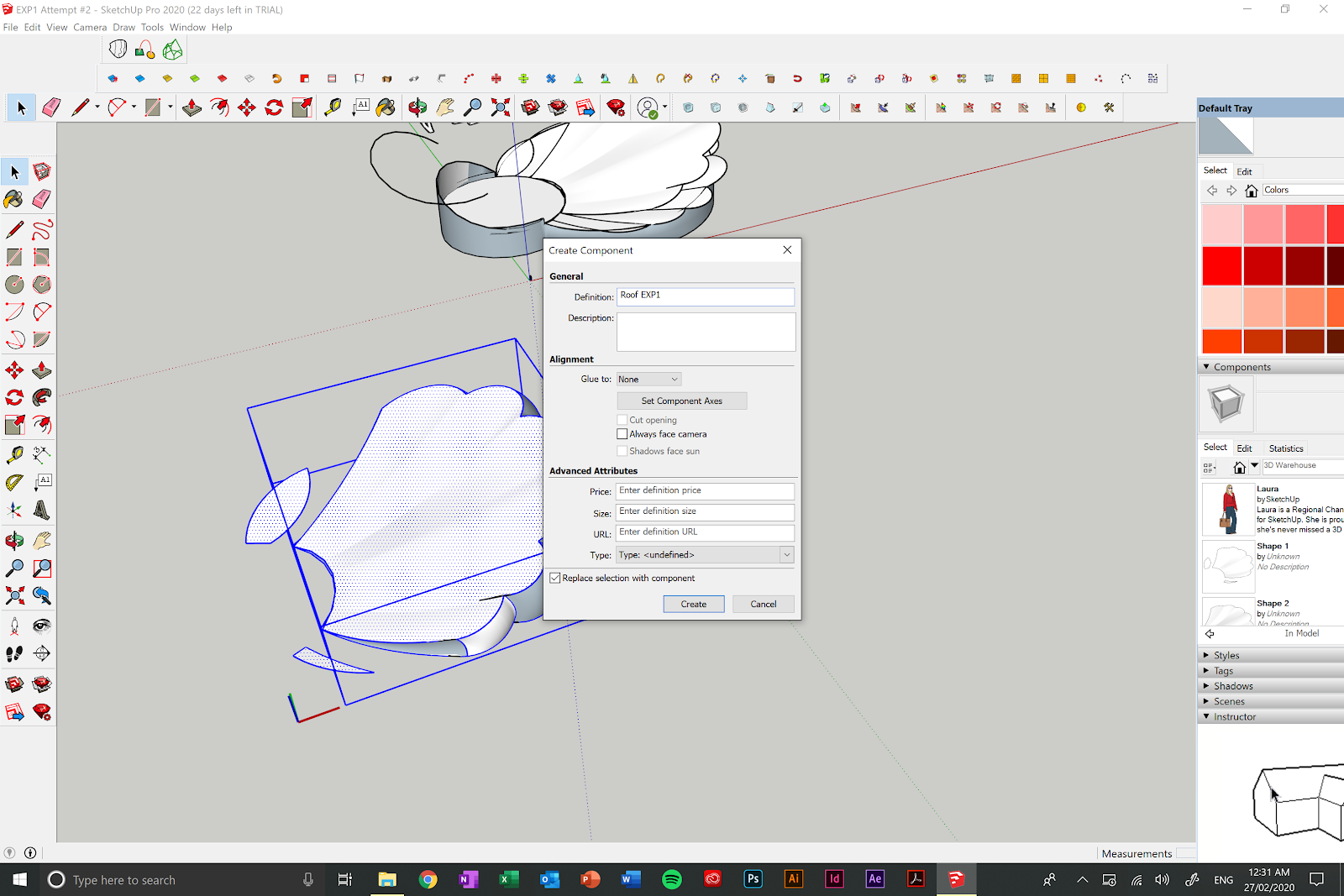Click the Enter definition URL field
This screenshot has height=896, width=1344.
coord(706,533)
